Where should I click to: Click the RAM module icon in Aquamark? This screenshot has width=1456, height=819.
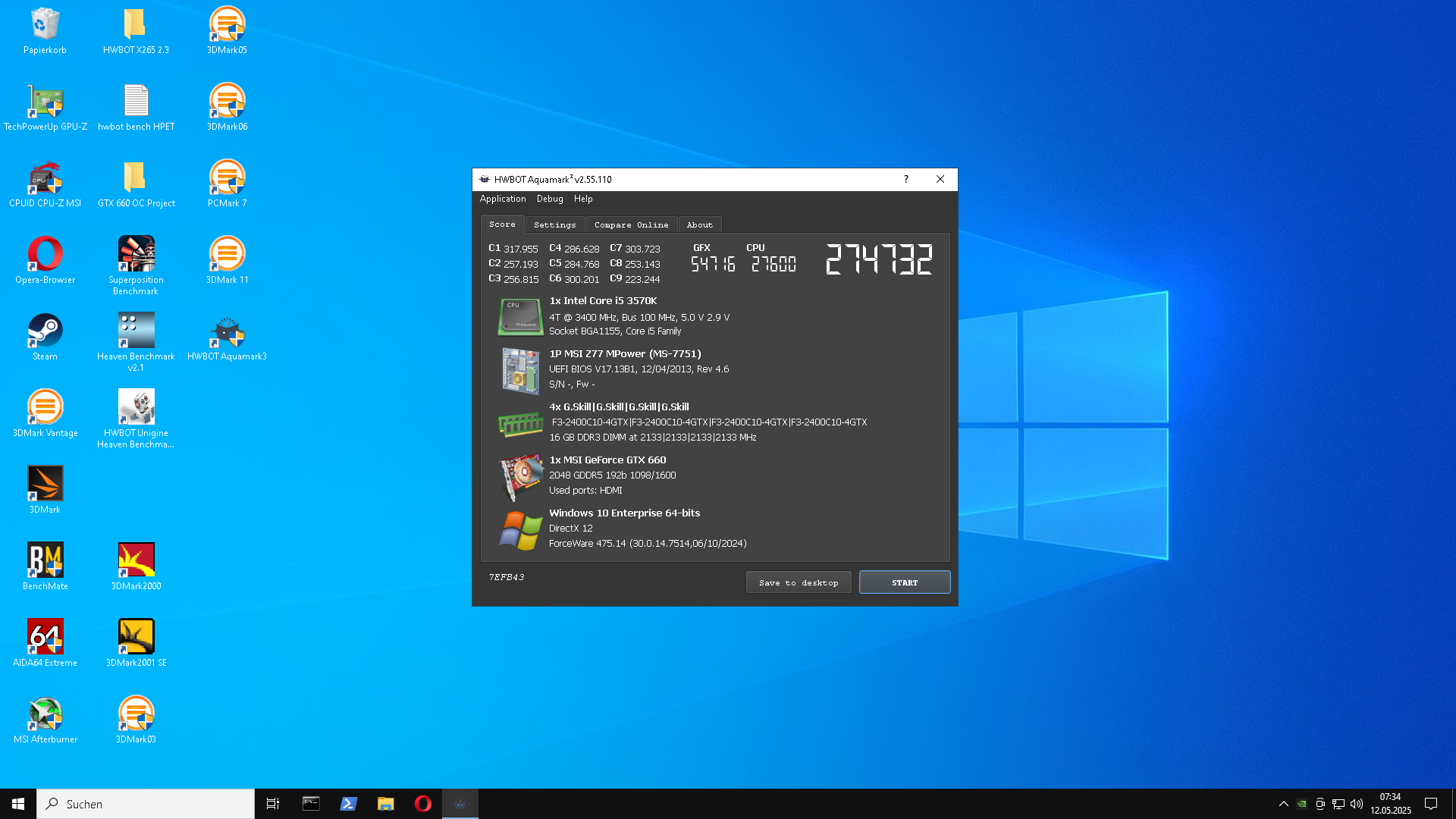(x=520, y=424)
